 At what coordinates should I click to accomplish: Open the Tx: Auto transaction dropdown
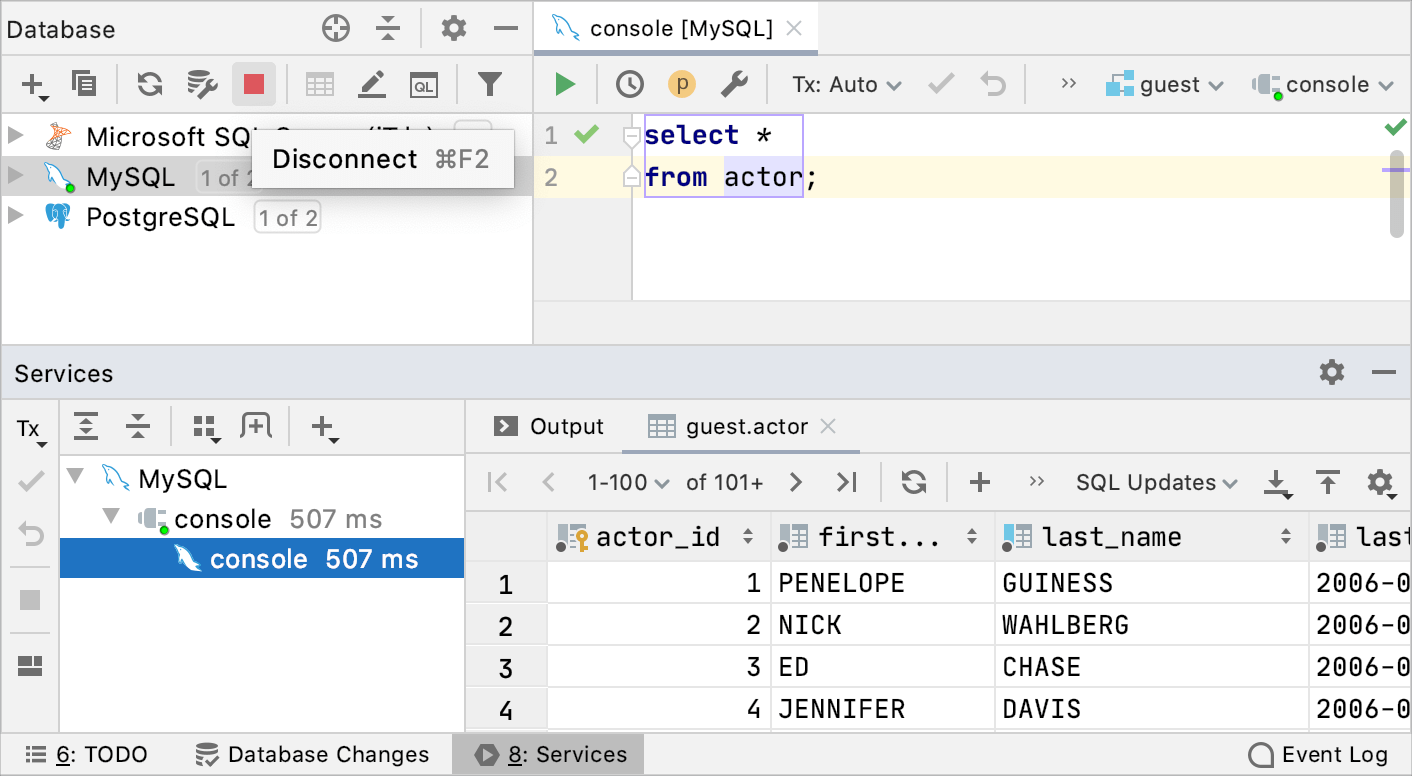coord(845,84)
